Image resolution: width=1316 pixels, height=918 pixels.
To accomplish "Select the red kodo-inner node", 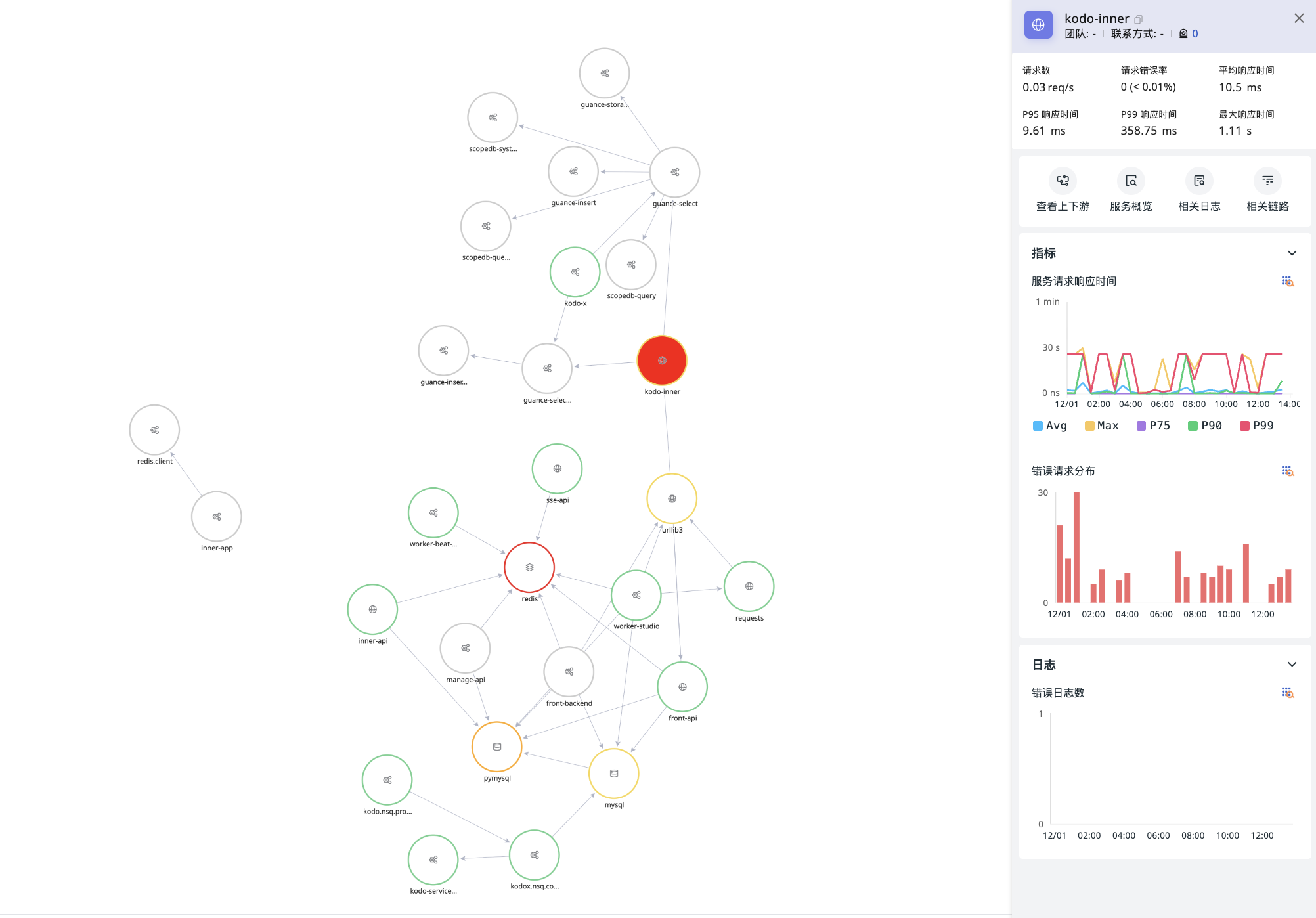I will click(662, 361).
